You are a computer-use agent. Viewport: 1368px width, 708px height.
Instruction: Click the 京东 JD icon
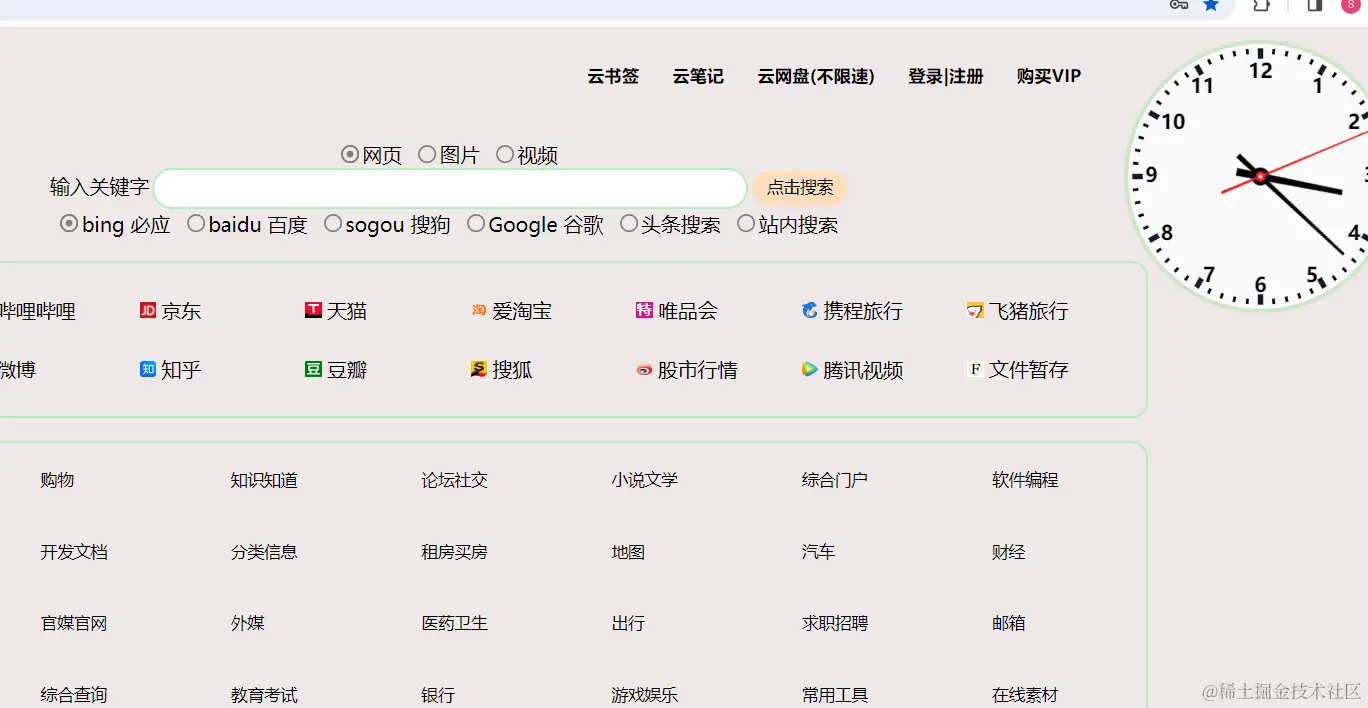(x=148, y=311)
